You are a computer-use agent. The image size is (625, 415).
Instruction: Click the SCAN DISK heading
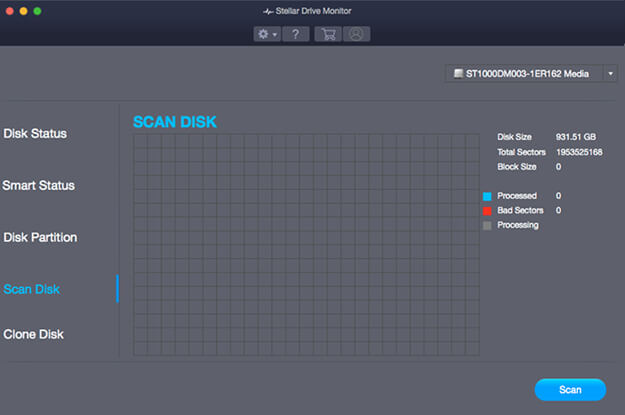[175, 122]
